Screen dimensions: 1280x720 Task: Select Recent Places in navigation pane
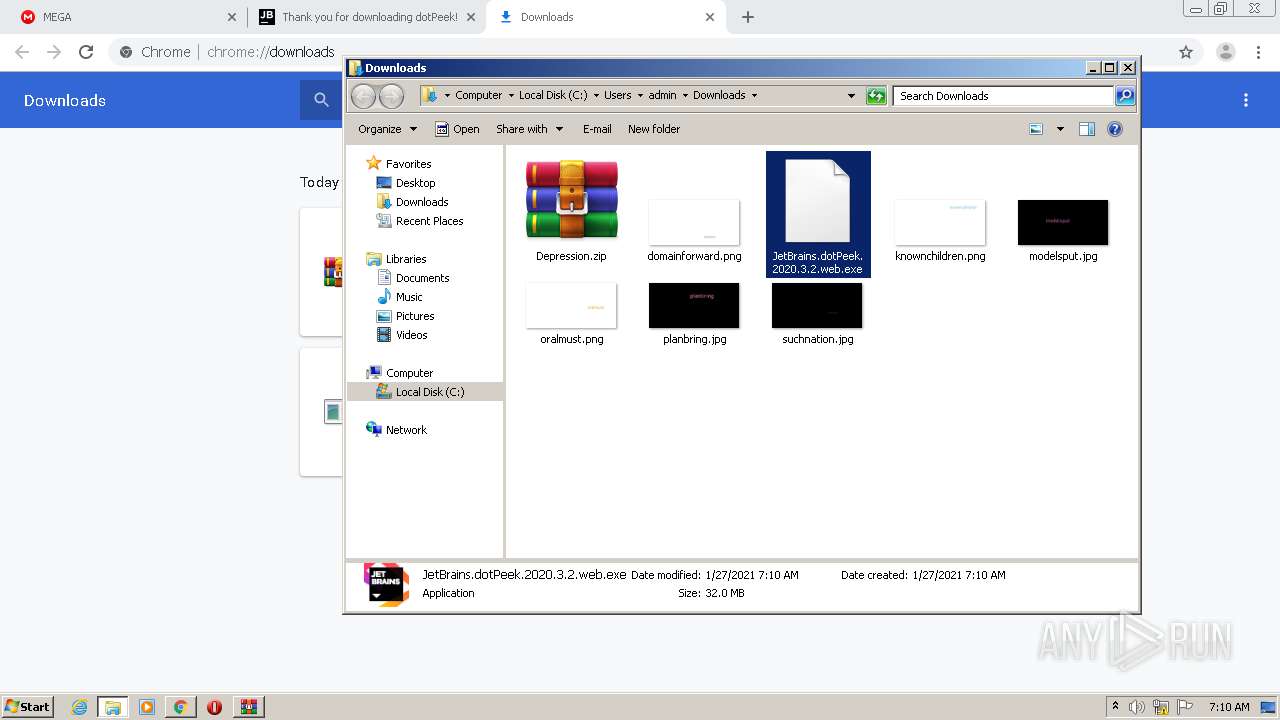420,221
